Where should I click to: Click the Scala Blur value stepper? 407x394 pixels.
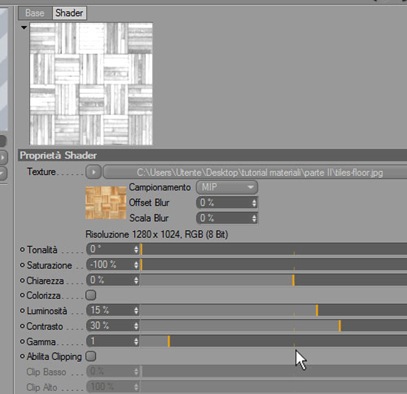254,218
